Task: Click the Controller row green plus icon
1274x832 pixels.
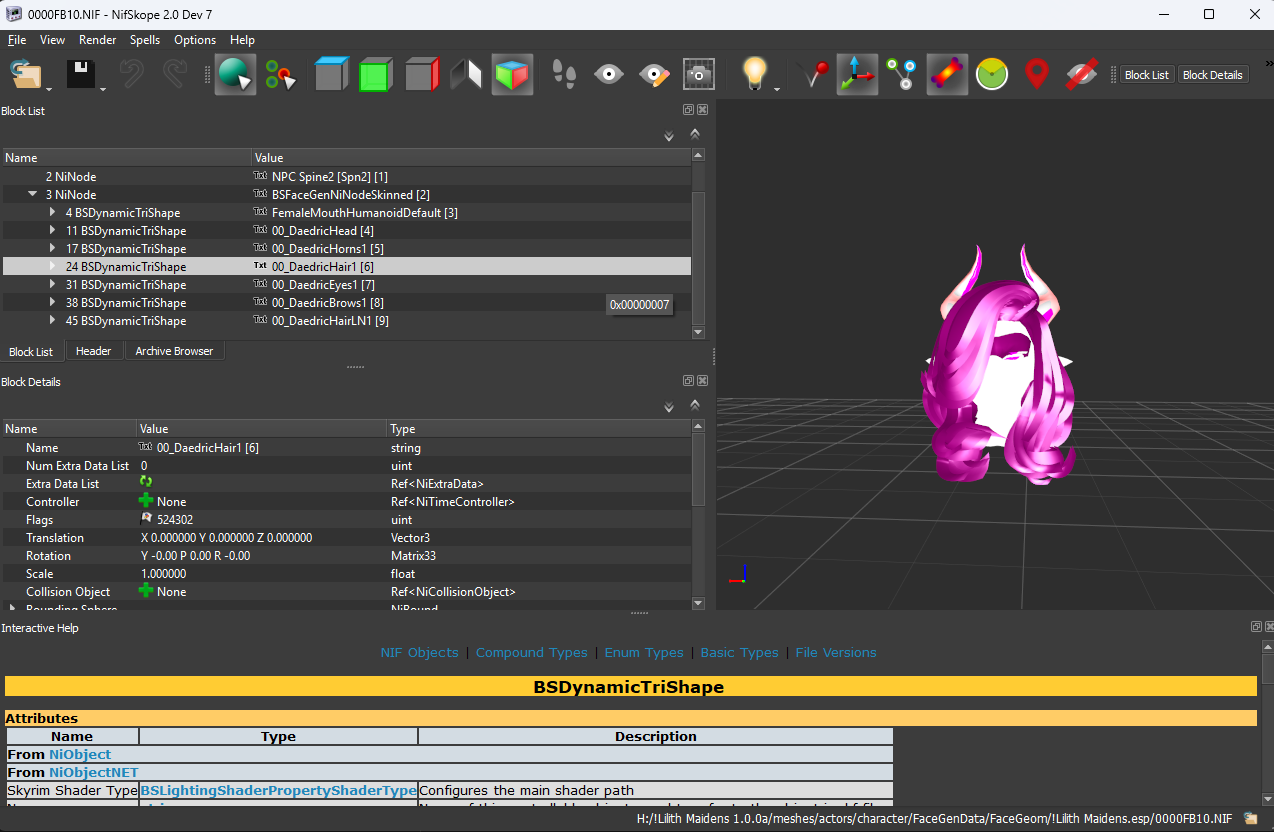Action: pos(146,502)
